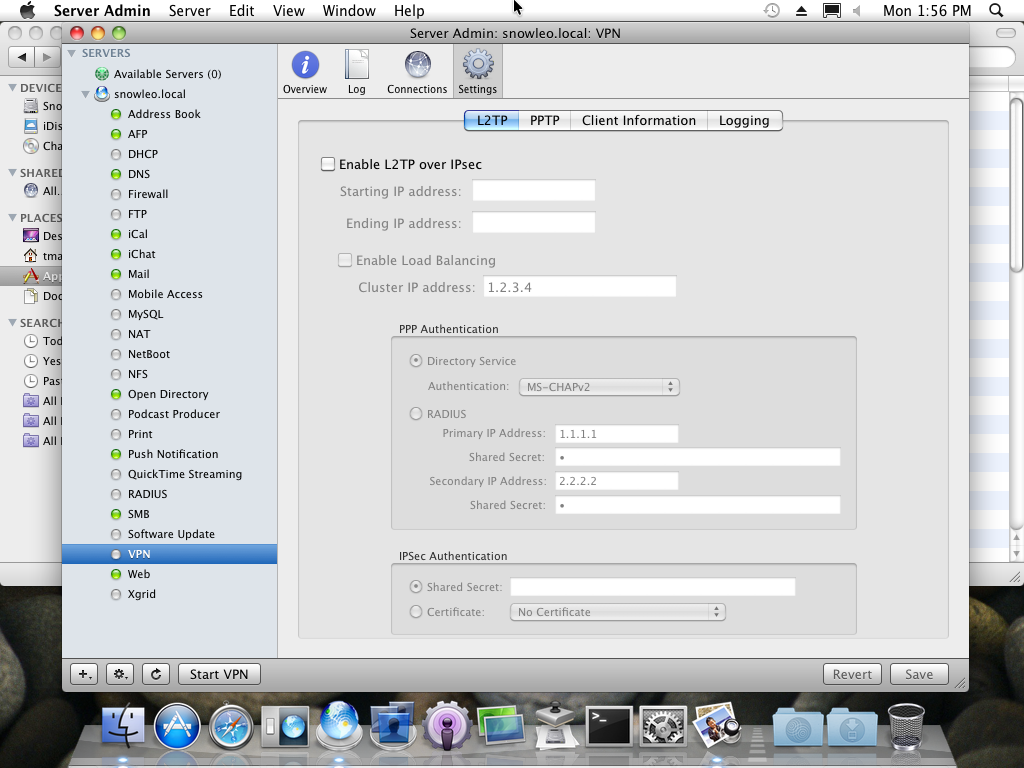Select the snowleo.local server icon
The height and width of the screenshot is (768, 1024).
102,93
